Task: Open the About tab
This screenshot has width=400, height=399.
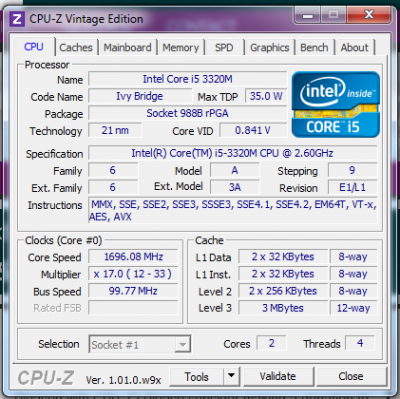Action: click(354, 48)
